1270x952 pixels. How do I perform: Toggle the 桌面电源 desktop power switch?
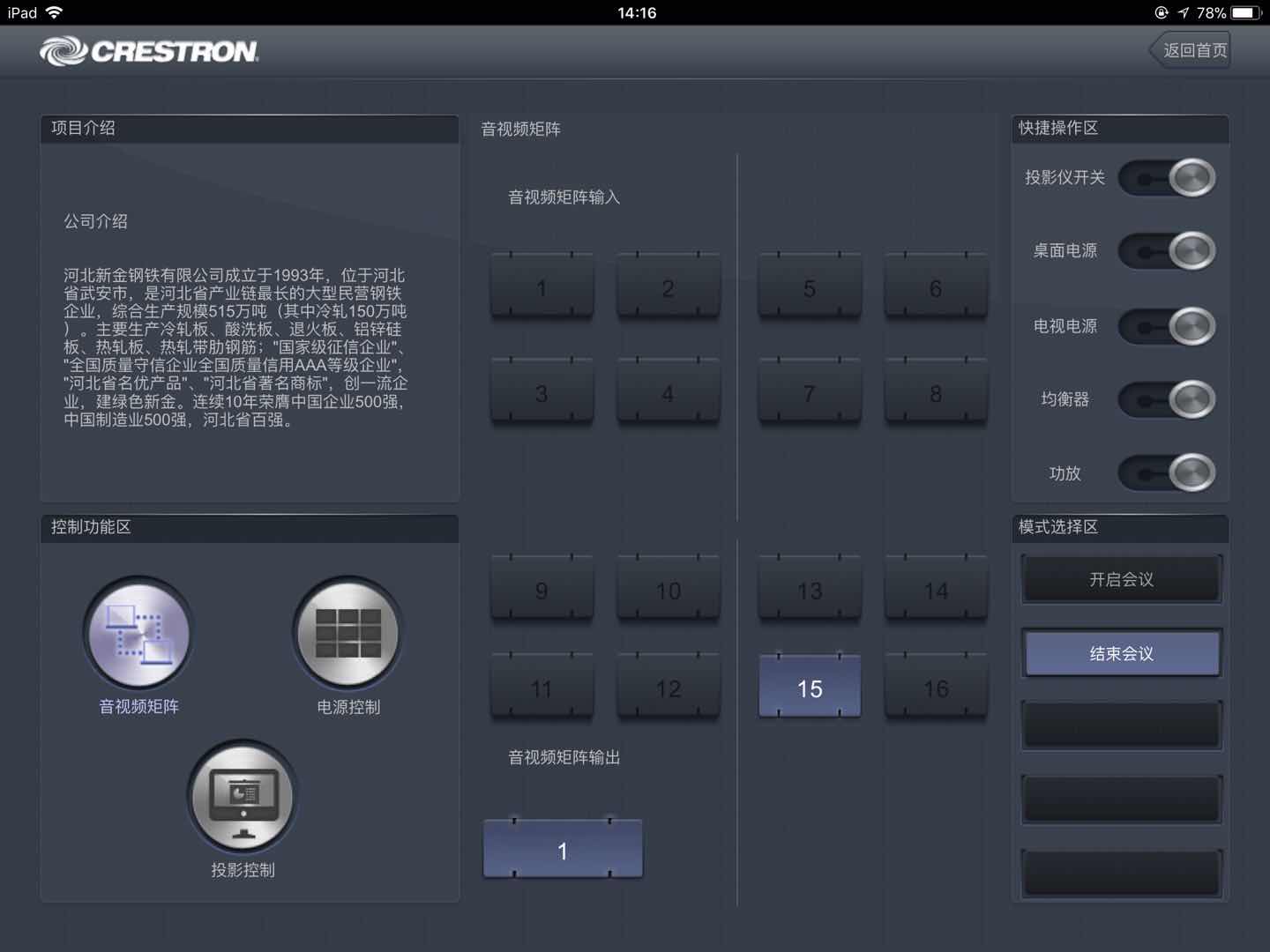pos(1167,251)
